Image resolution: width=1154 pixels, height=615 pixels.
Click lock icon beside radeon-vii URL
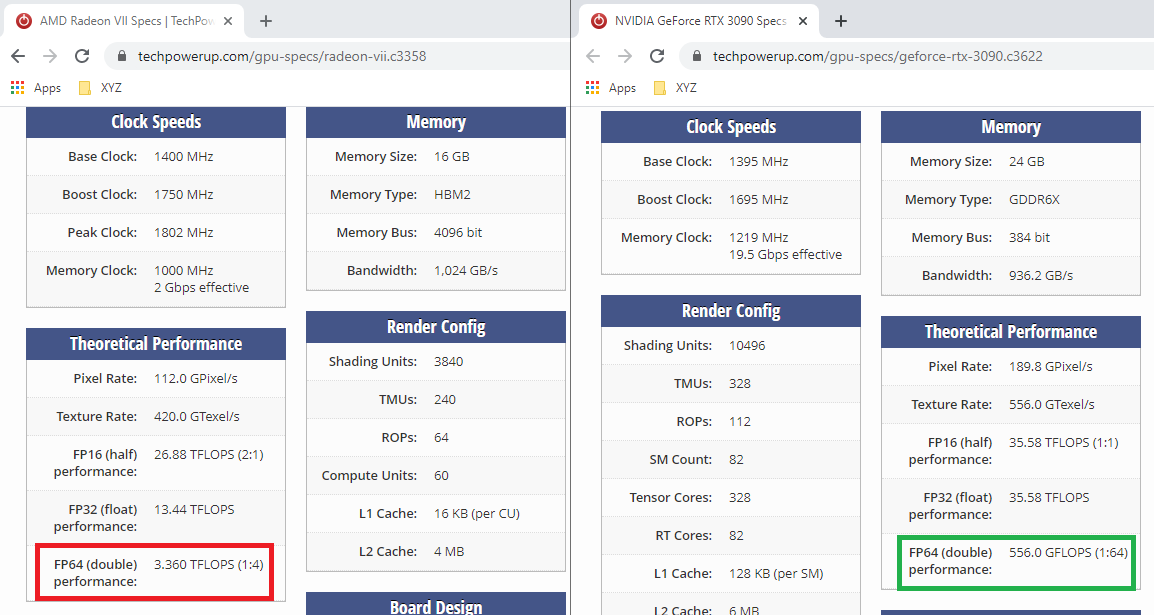pyautogui.click(x=122, y=56)
